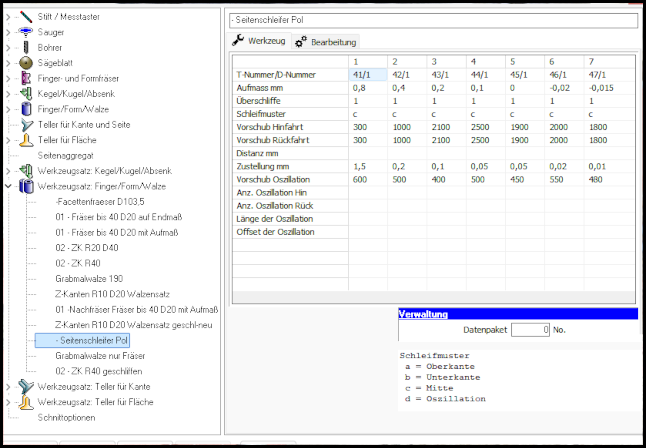Screen dimensions: 646x448
Task: Click the Werkzeugsatz: Teller für Kante icon
Action: coord(26,386)
